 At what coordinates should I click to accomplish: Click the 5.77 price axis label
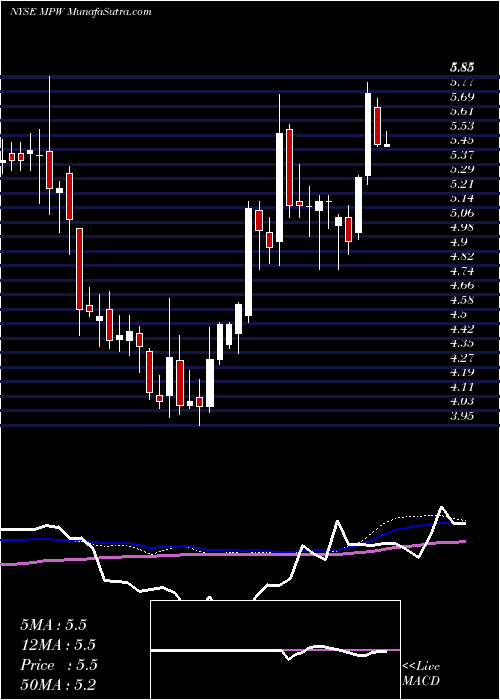coord(462,82)
